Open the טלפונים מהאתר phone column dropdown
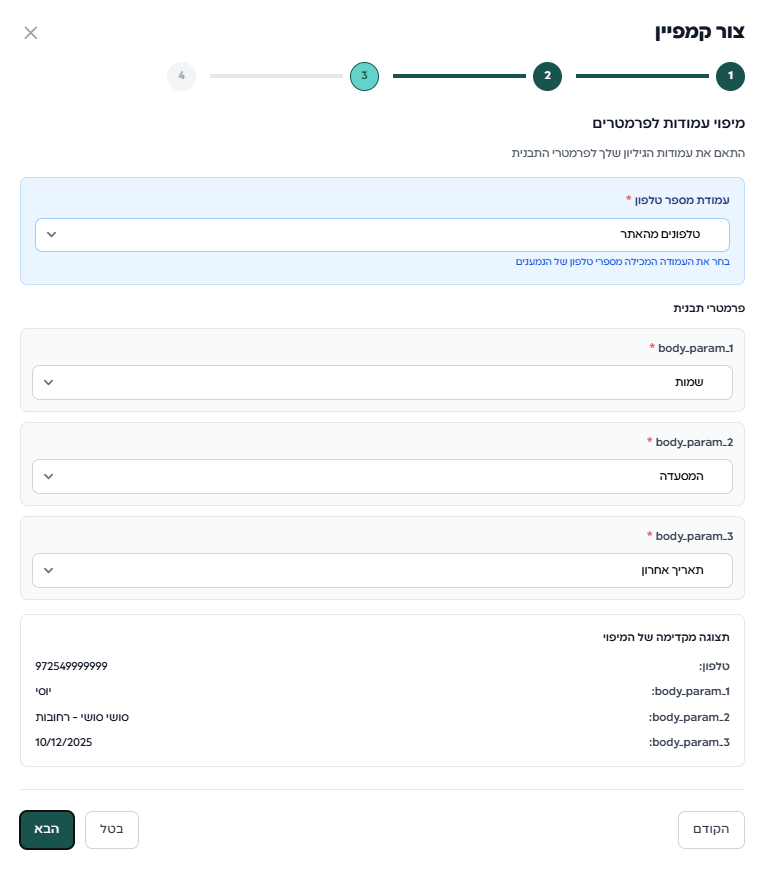The height and width of the screenshot is (869, 765). (382, 235)
